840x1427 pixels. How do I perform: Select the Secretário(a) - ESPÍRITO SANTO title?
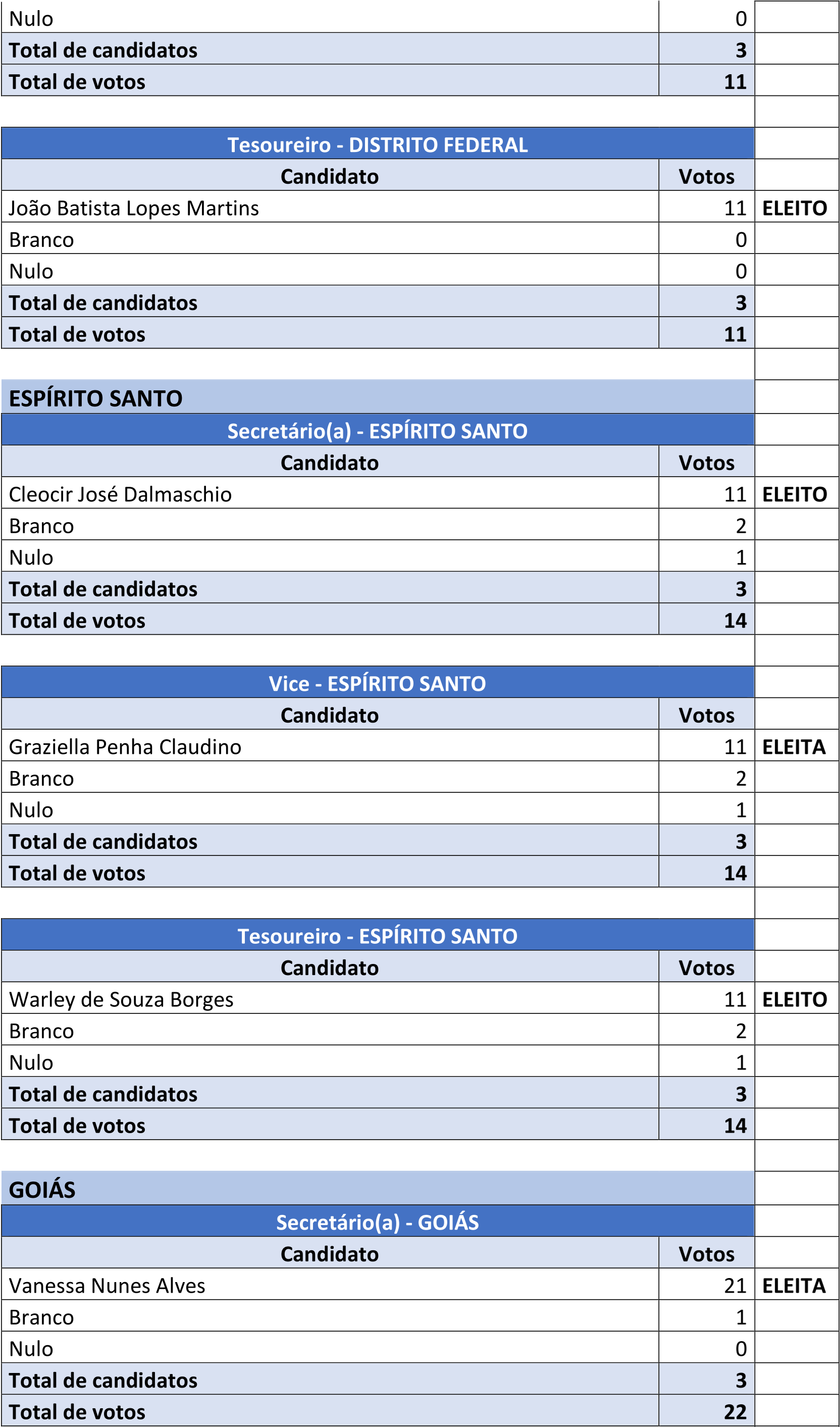tap(378, 432)
